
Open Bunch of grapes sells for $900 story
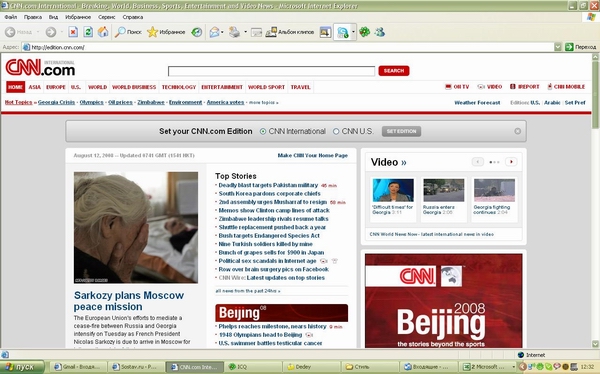pos(271,253)
